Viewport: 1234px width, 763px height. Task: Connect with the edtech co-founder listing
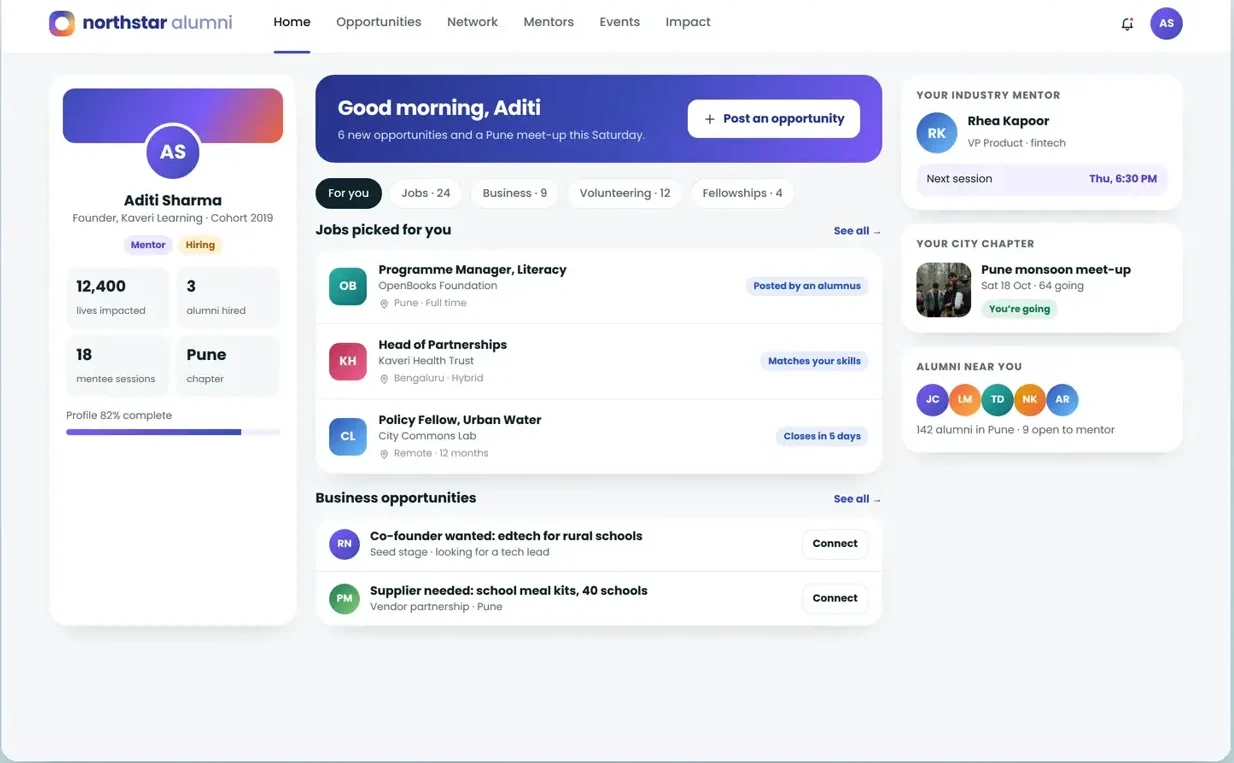tap(835, 544)
